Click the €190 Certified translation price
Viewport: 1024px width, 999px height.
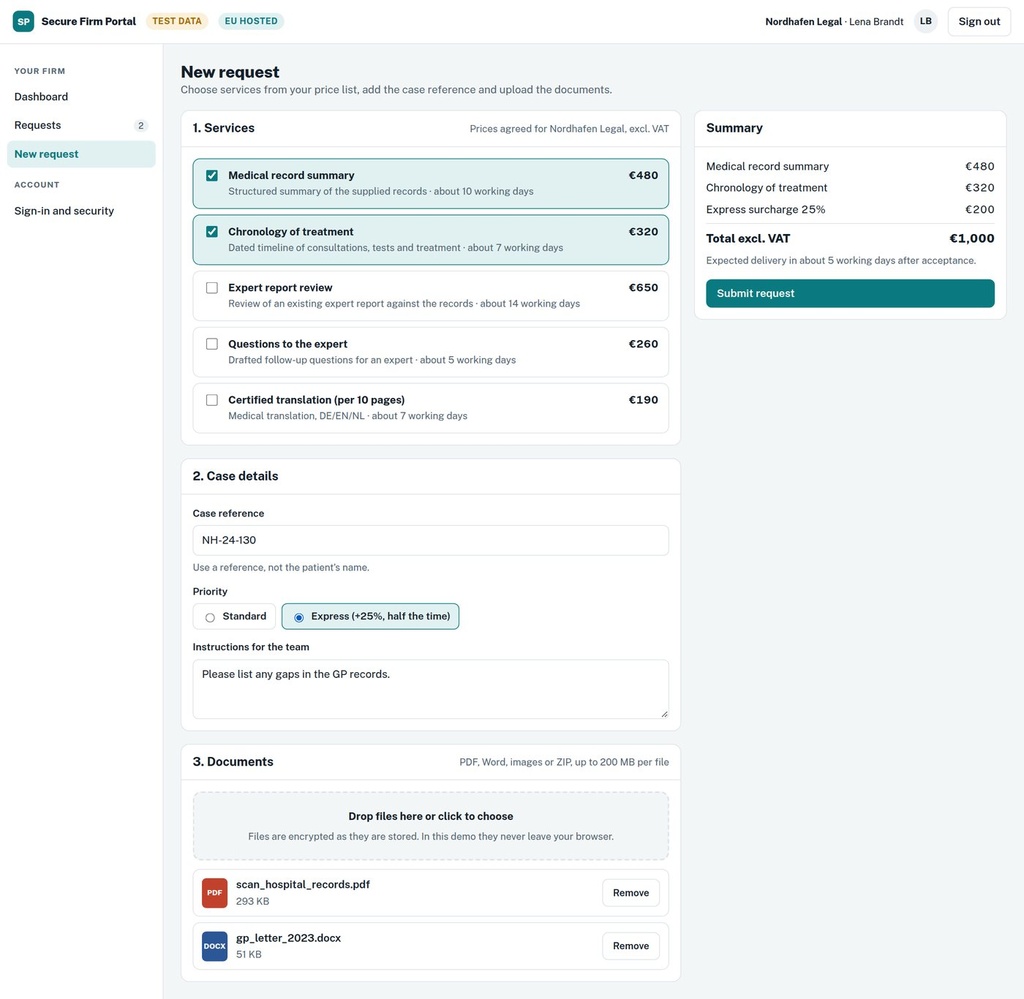pyautogui.click(x=643, y=400)
